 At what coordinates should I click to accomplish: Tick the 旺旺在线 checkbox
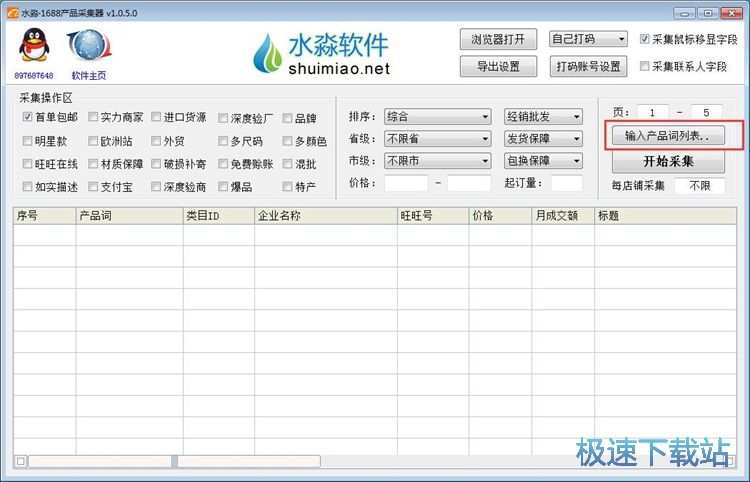28,164
